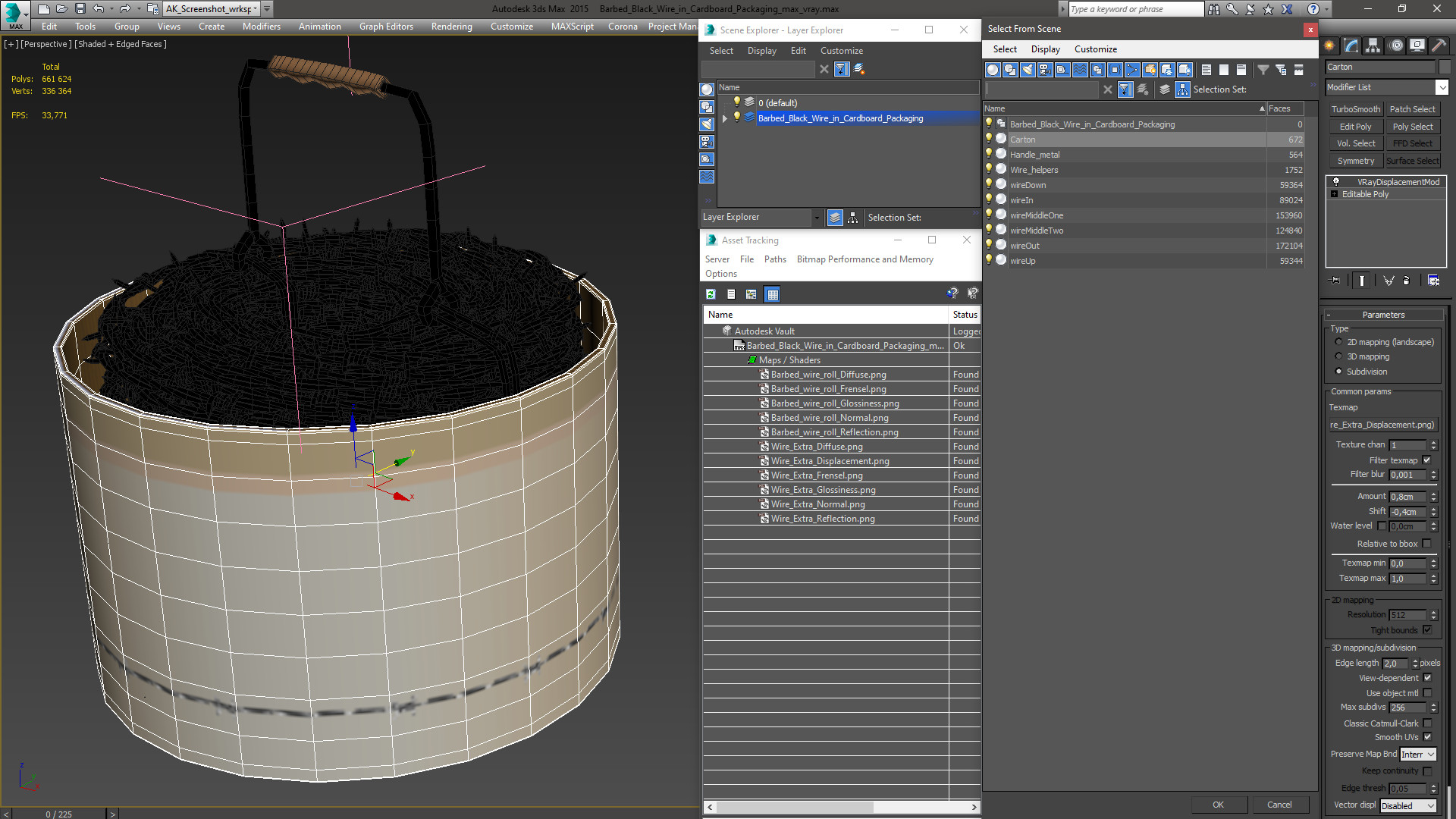1456x819 pixels.
Task: Toggle Display Shapes filter in Select From Scene
Action: tap(1010, 70)
